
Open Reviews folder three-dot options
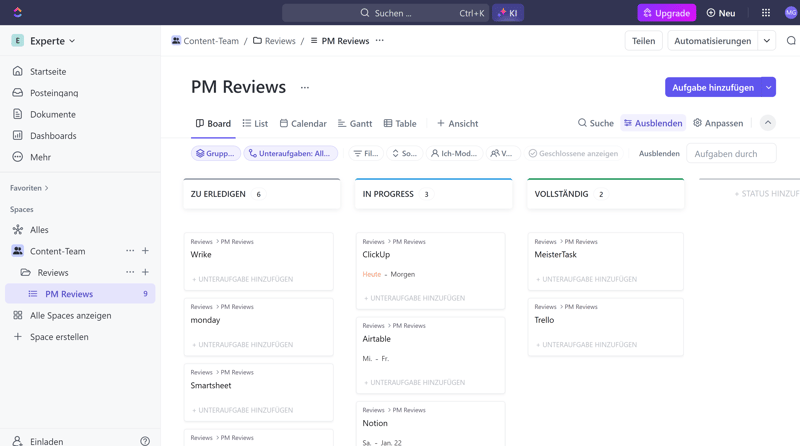pyautogui.click(x=130, y=272)
